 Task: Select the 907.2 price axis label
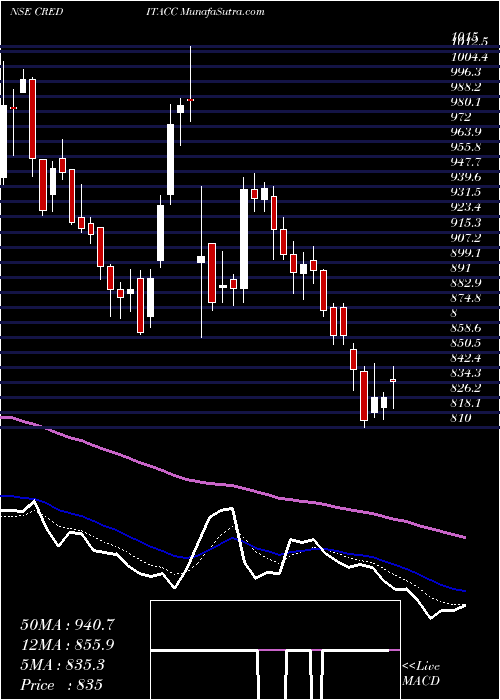coord(468,238)
